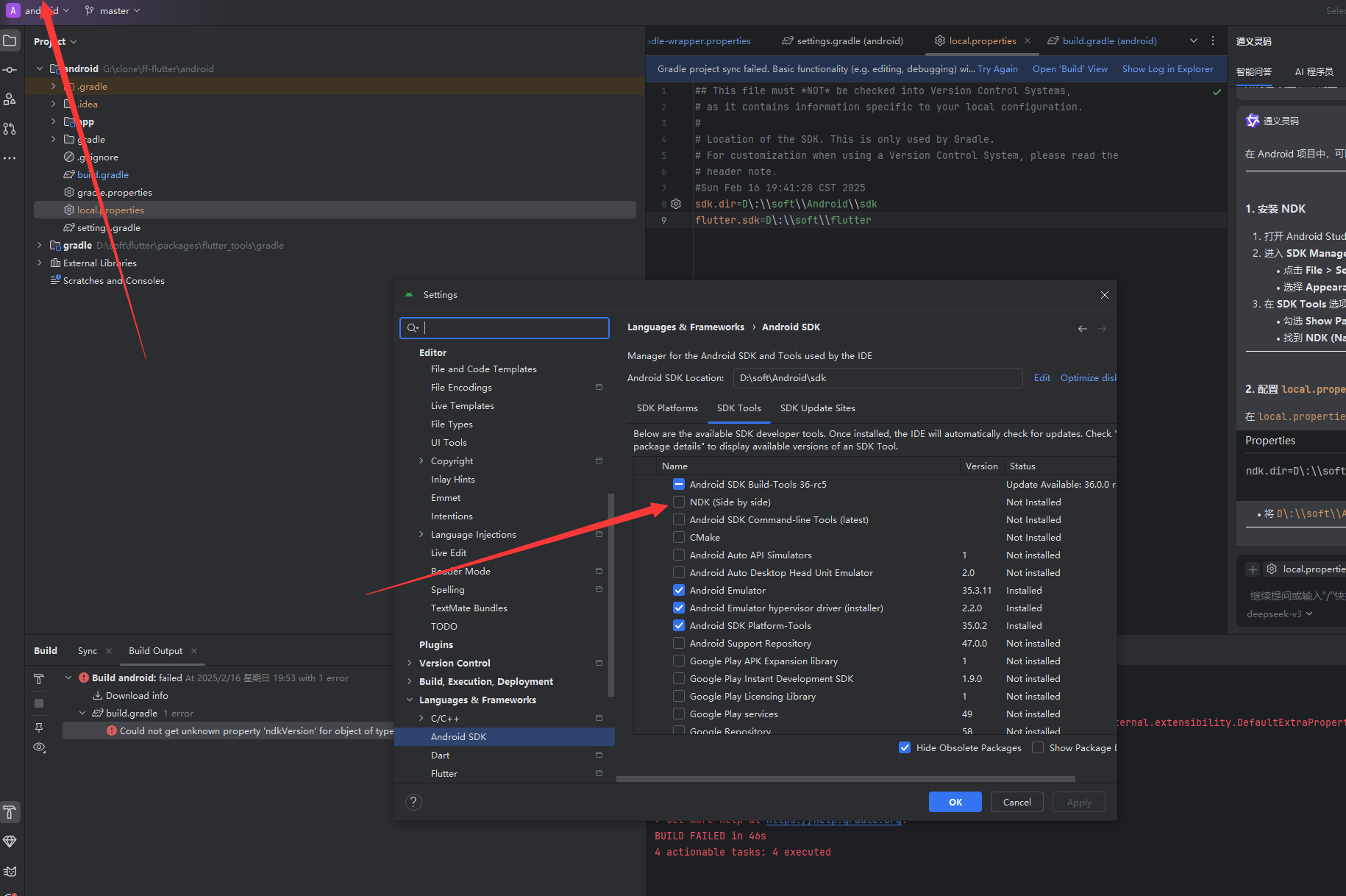1346x896 pixels.
Task: Check Show Package Details checkbox
Action: click(x=1038, y=747)
